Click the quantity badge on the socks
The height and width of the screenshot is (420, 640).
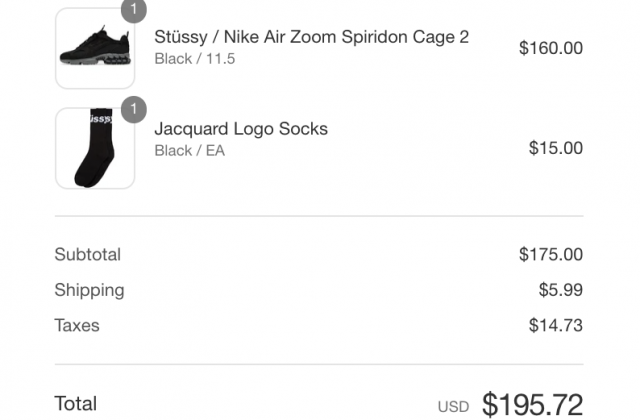click(x=134, y=109)
